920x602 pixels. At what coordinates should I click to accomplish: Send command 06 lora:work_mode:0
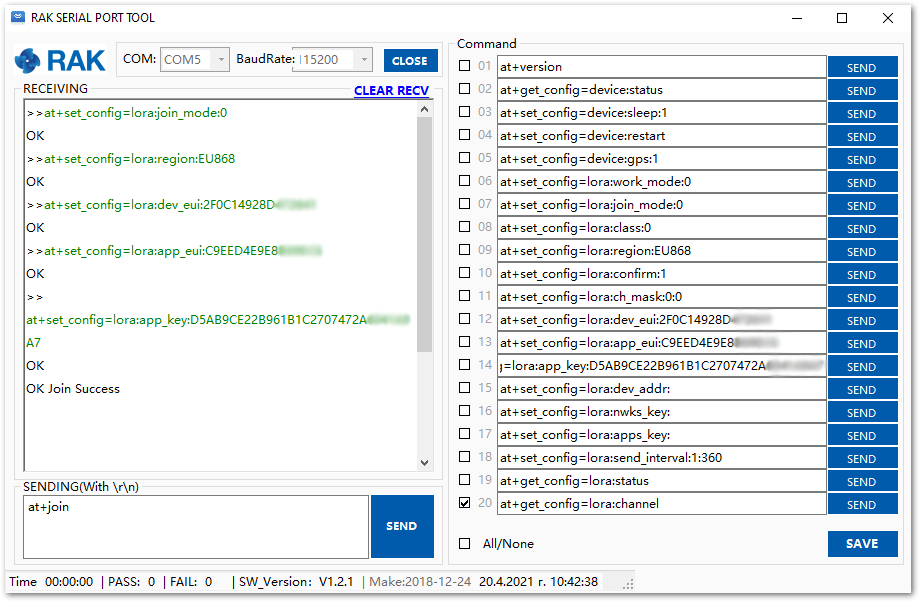pyautogui.click(x=862, y=182)
